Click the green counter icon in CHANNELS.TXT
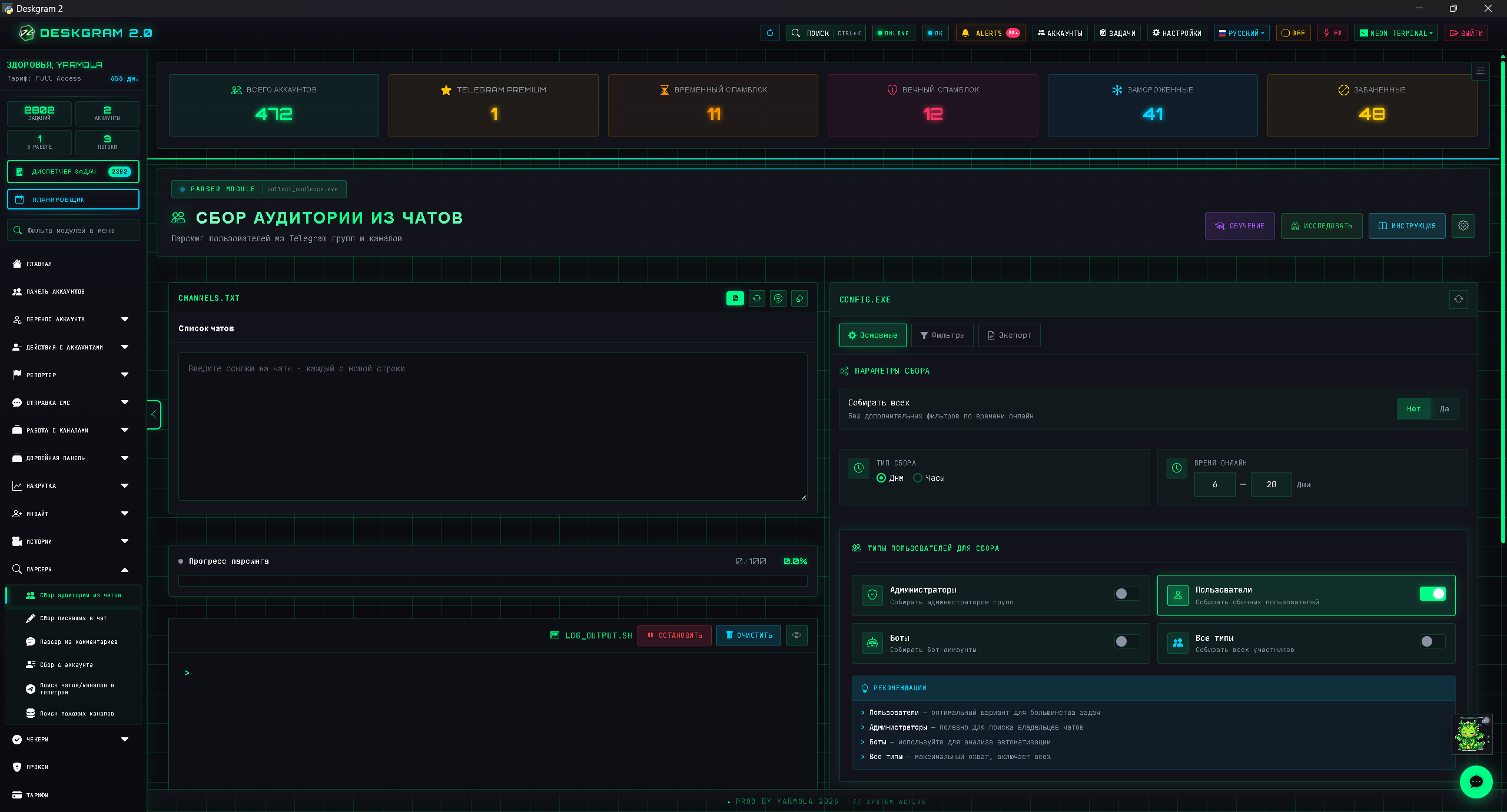The width and height of the screenshot is (1507, 812). coord(735,298)
